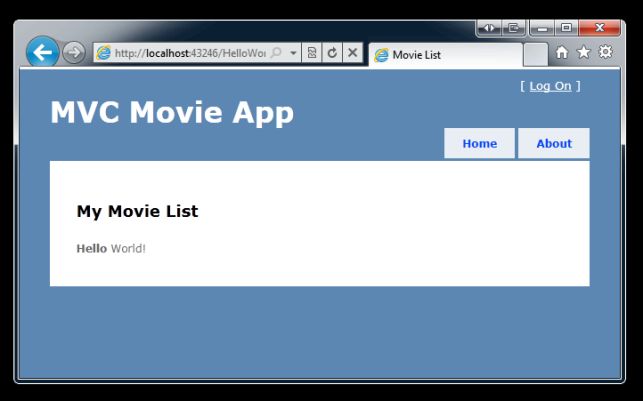Screen dimensions: 643x401
Task: Stop loading with the X icon
Action: coord(352,53)
